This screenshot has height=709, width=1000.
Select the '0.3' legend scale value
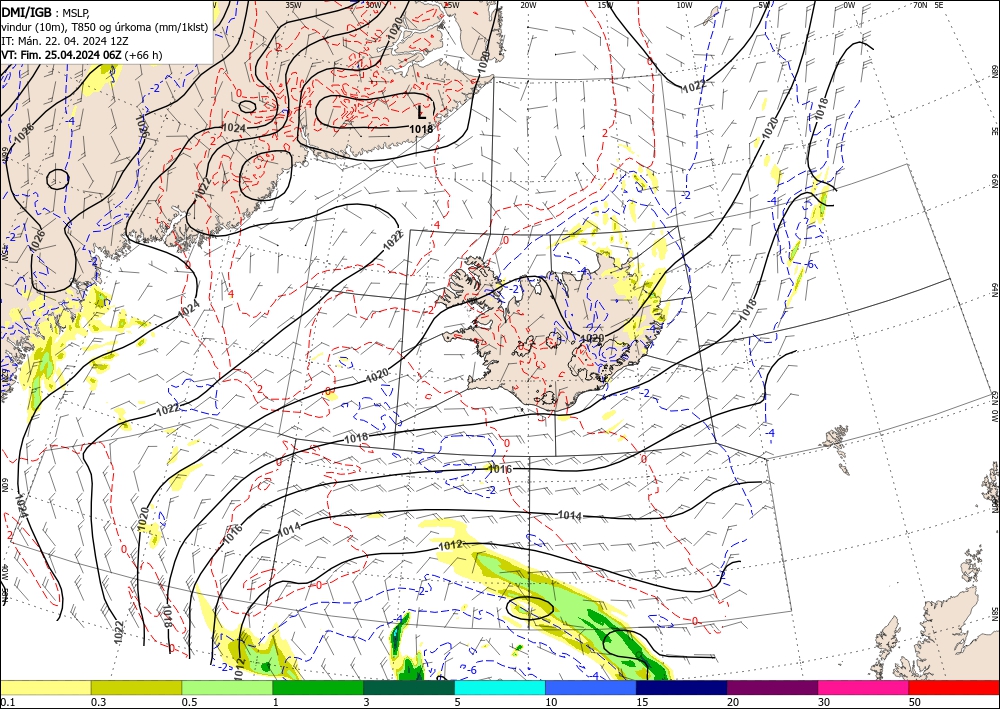pos(98,702)
